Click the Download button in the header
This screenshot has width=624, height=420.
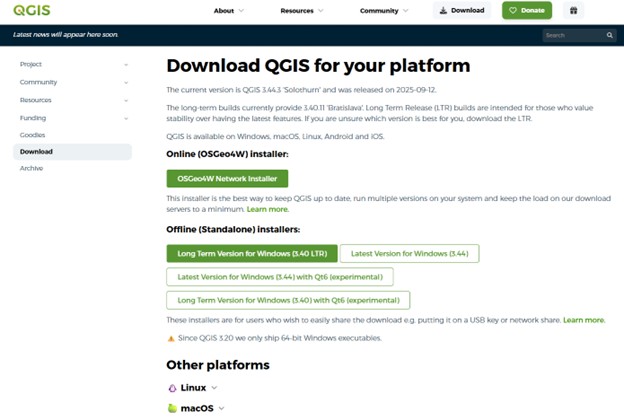462,10
